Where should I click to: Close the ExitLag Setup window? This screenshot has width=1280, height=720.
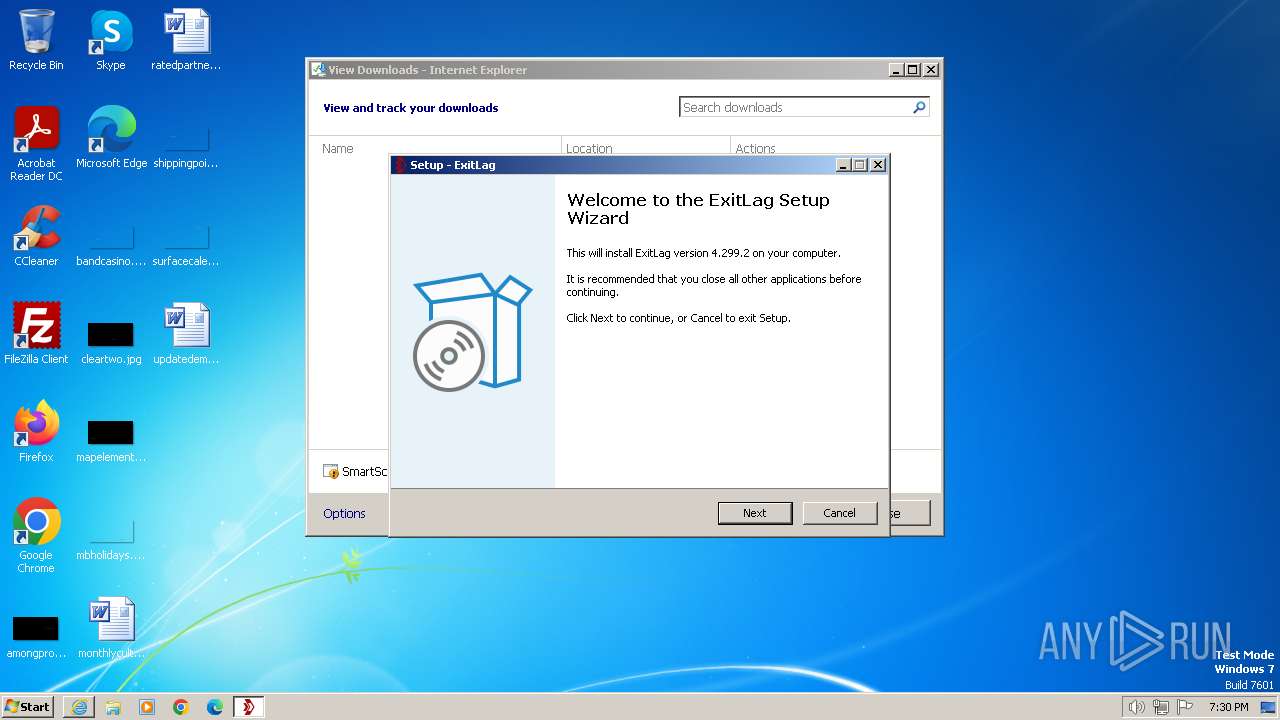[x=878, y=165]
